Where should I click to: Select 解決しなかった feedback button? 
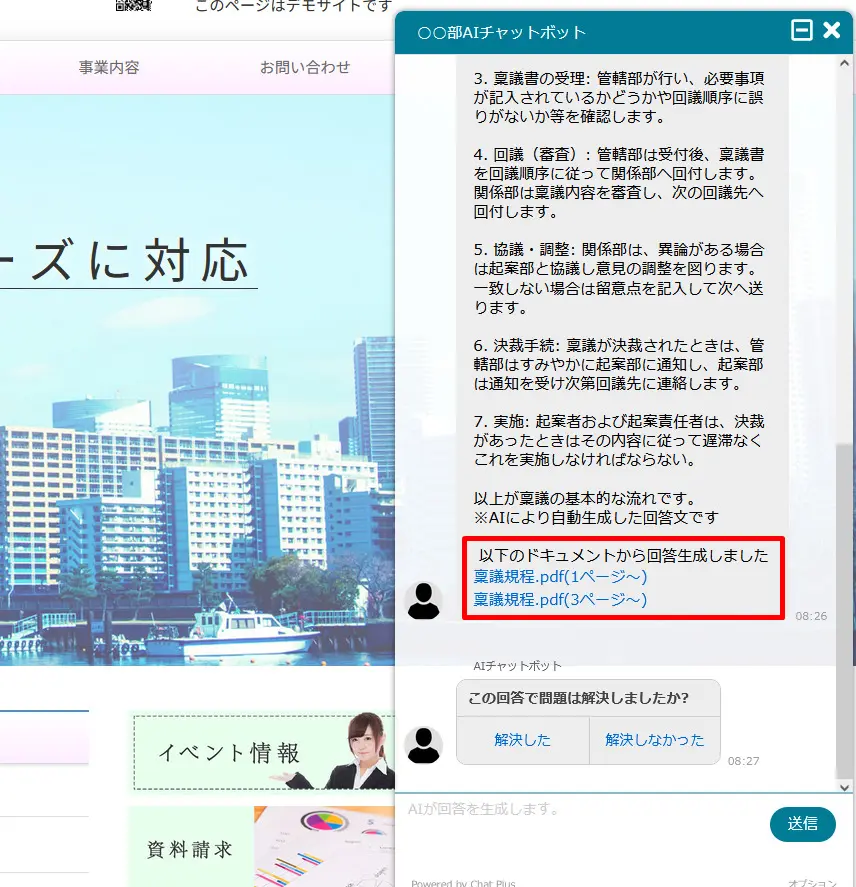pos(654,740)
